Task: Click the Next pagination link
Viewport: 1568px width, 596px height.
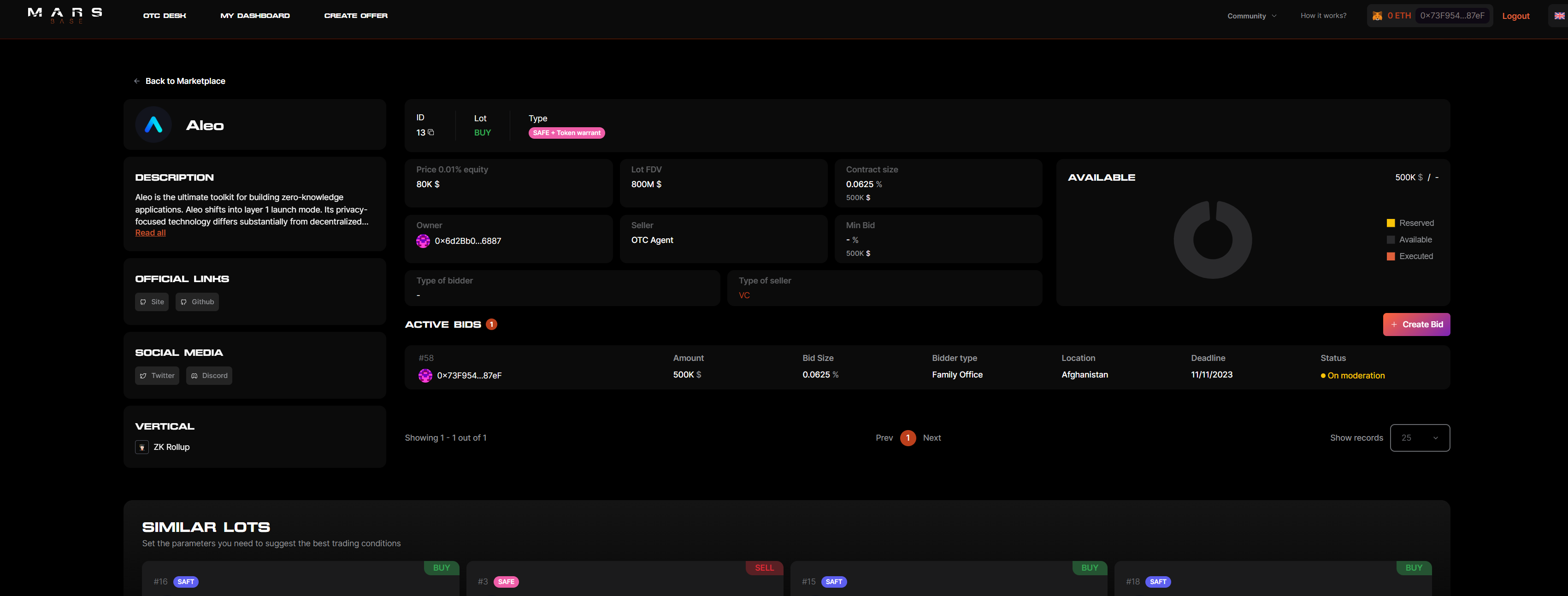Action: tap(931, 438)
